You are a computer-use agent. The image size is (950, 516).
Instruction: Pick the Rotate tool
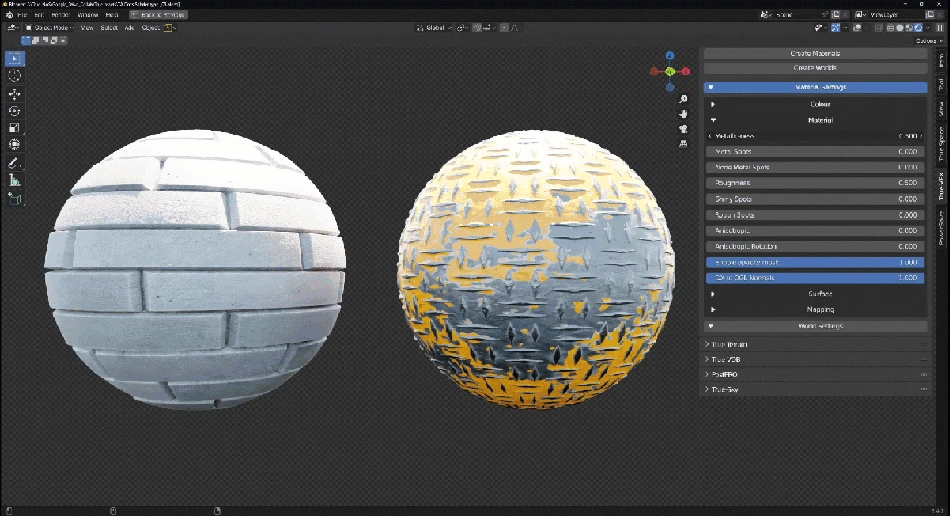pyautogui.click(x=15, y=110)
